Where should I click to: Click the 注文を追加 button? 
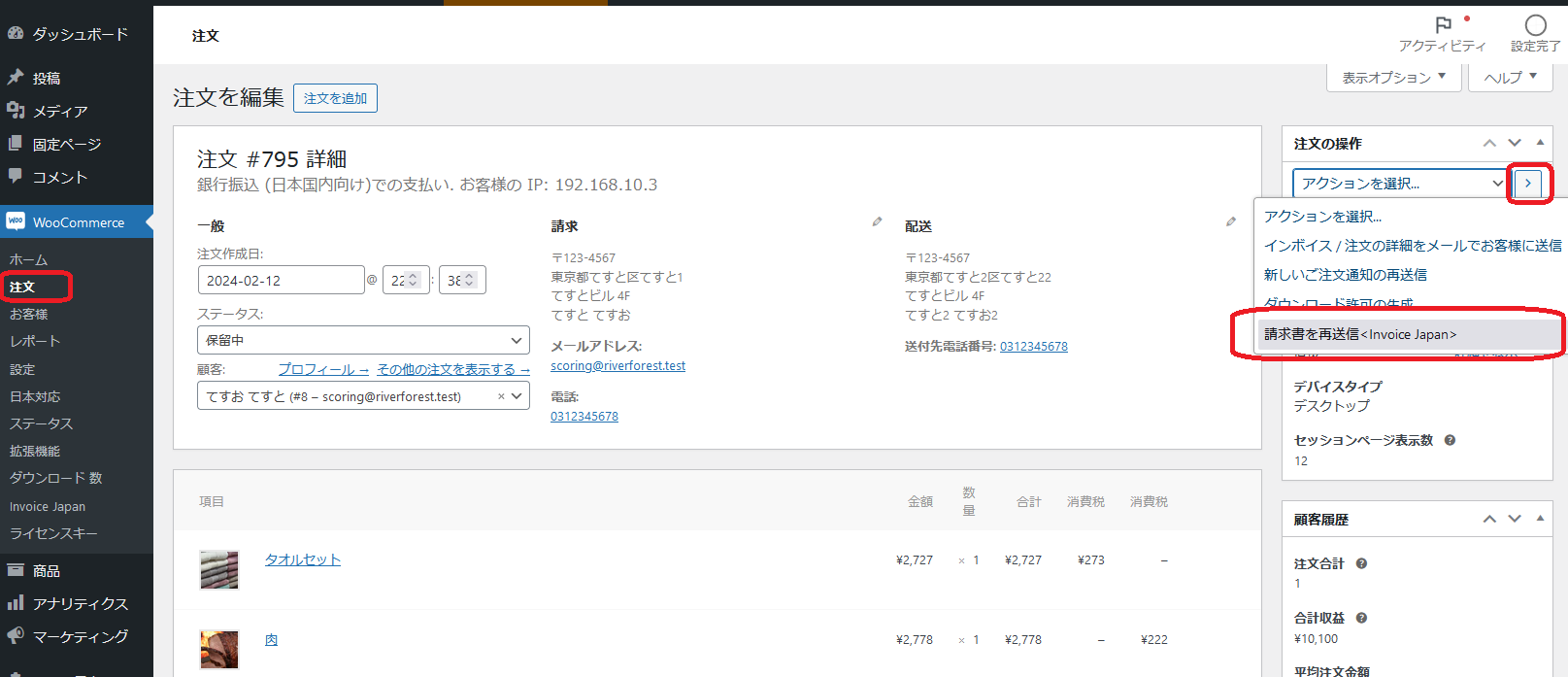point(335,98)
